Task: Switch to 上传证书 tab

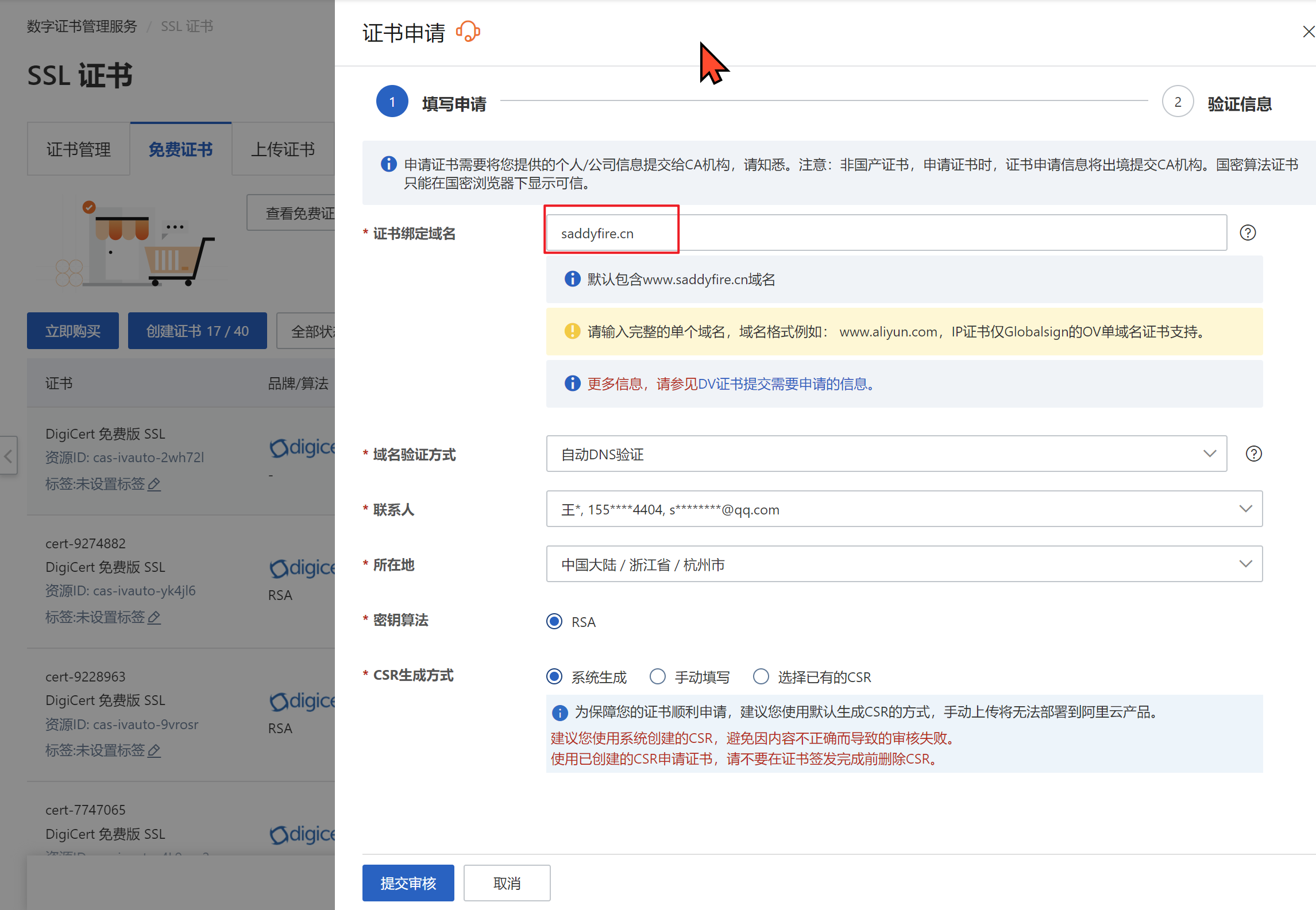Action: click(283, 149)
